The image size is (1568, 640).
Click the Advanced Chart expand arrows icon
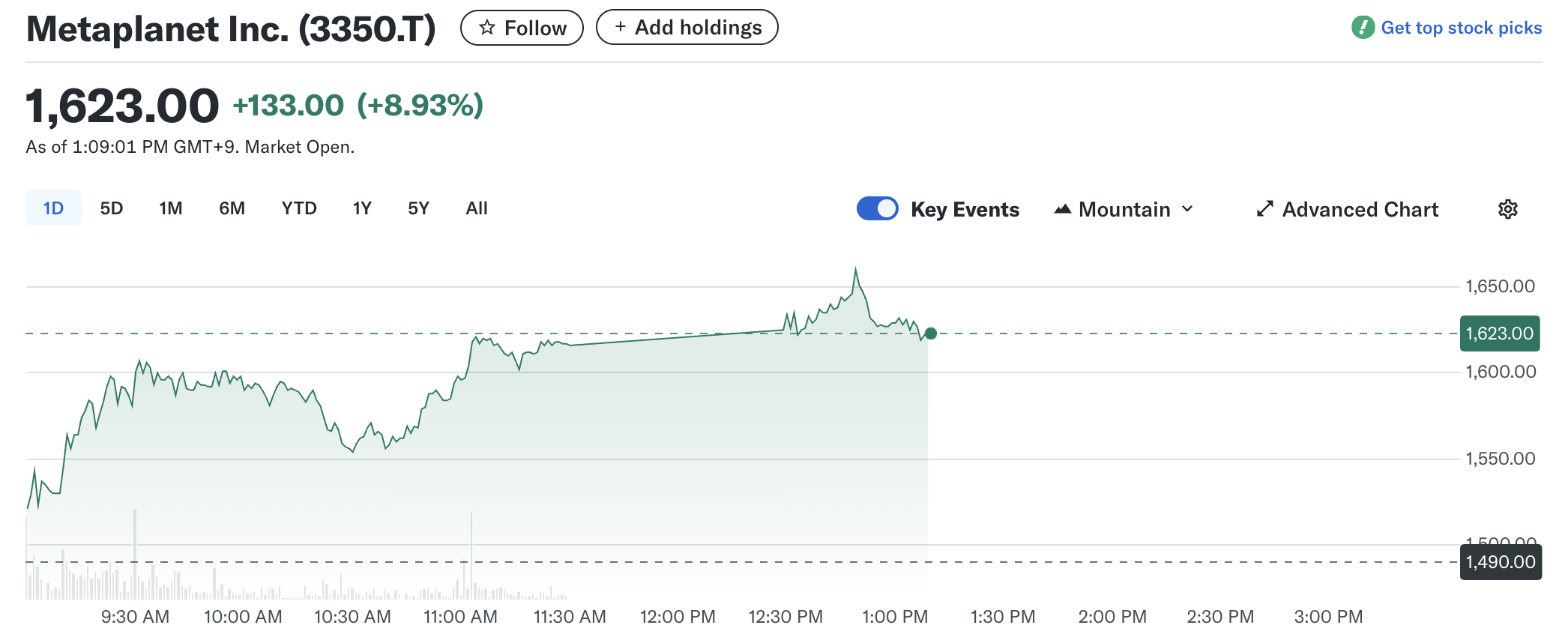(x=1265, y=209)
